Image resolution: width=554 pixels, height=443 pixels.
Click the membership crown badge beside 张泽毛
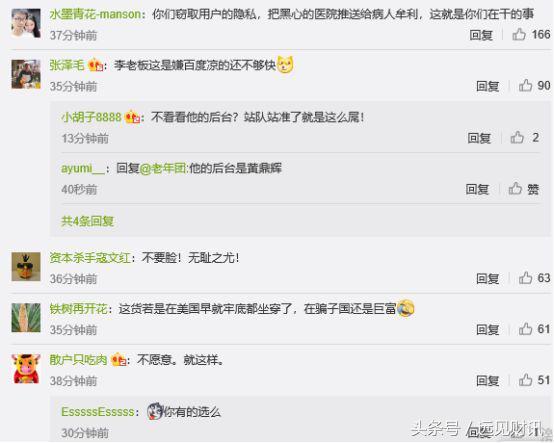pyautogui.click(x=95, y=65)
